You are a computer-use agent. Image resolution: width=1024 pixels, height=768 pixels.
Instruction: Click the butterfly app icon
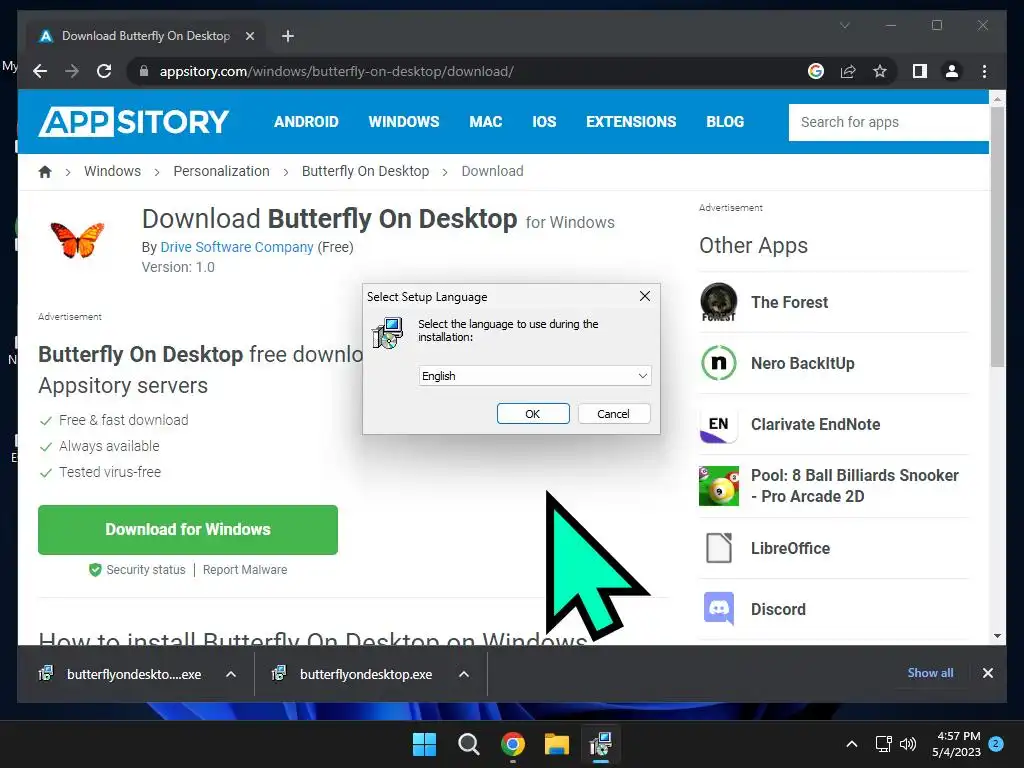pos(77,239)
